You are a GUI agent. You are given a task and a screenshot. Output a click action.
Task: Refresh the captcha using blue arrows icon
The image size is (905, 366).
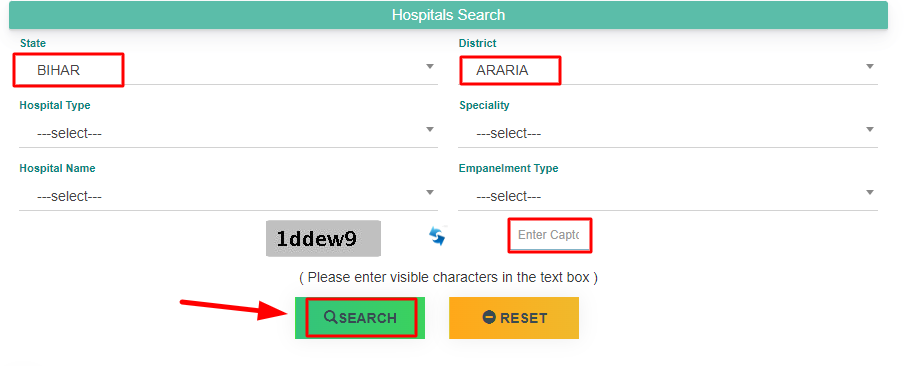point(437,236)
